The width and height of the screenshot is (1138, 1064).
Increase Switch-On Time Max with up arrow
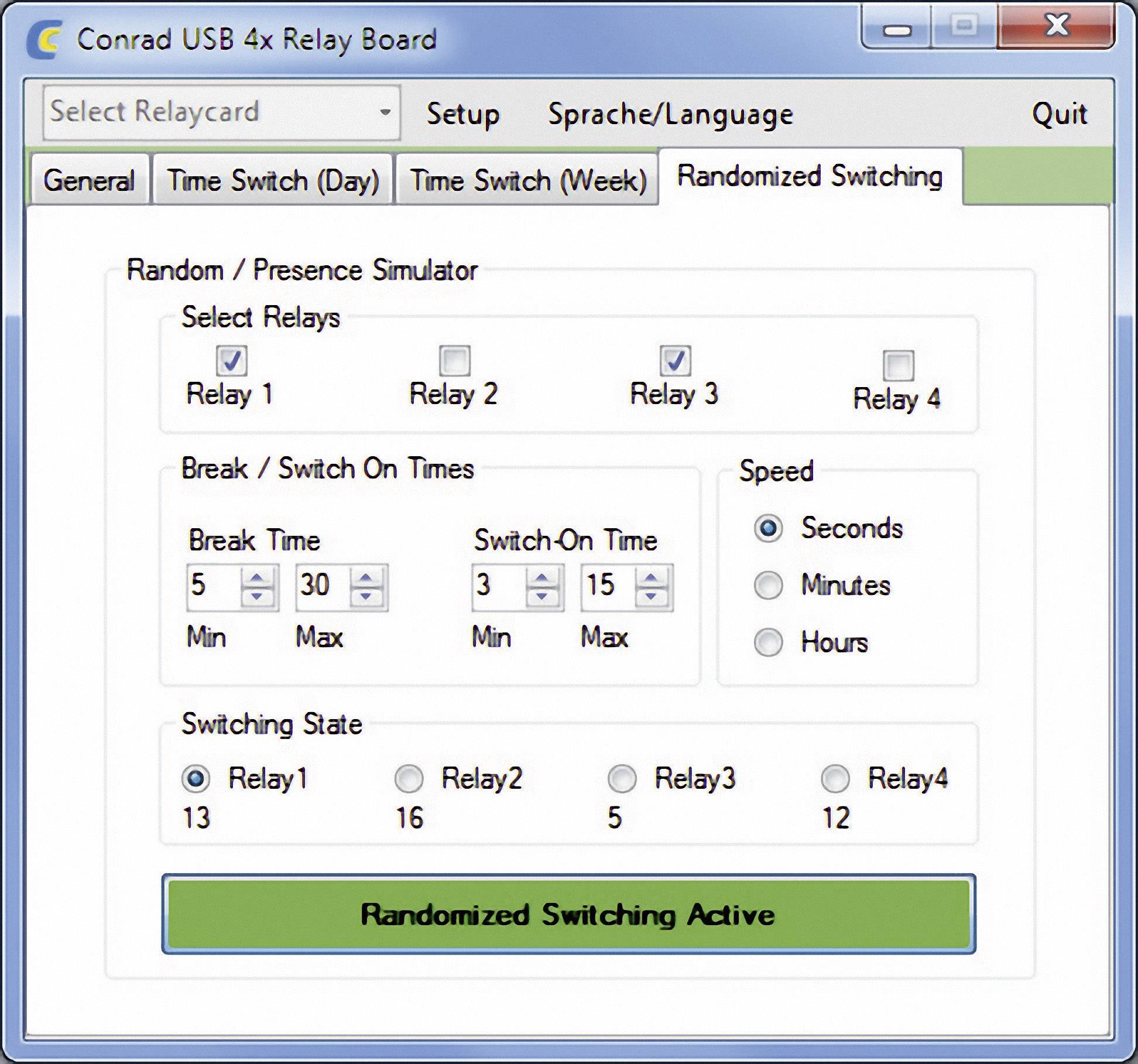(x=652, y=577)
